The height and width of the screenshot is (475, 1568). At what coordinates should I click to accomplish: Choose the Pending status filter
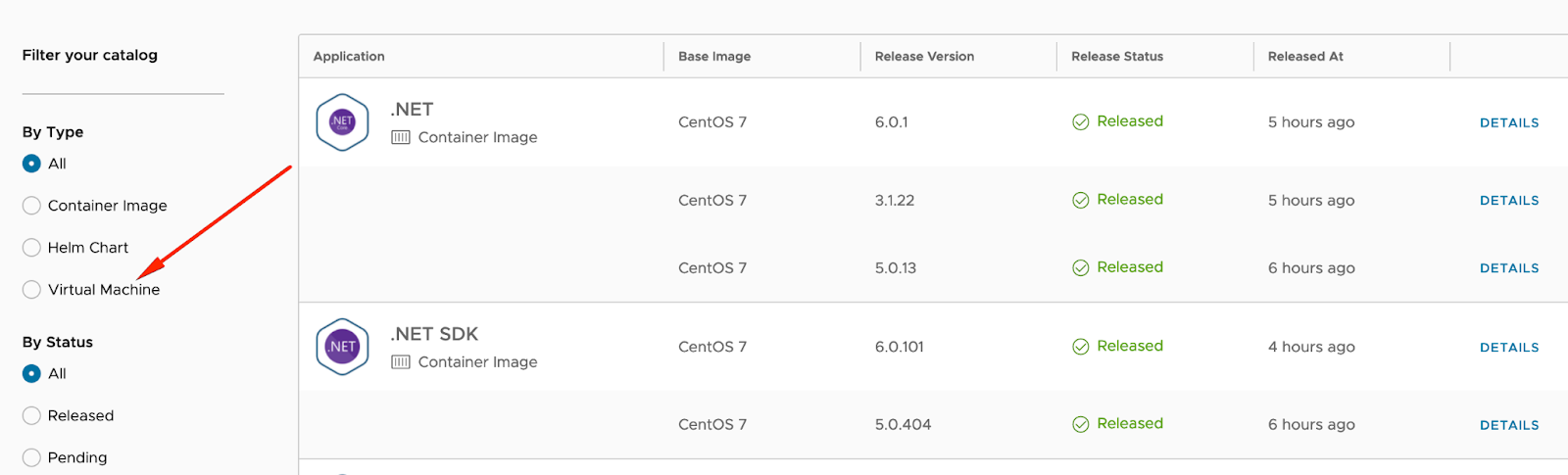(31, 457)
